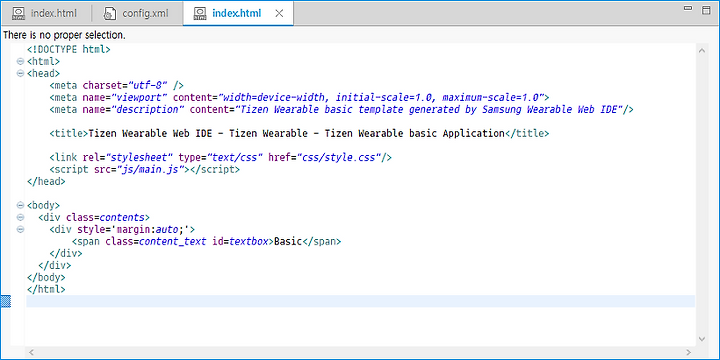
Task: Click the "textbox" id value
Action: [x=248, y=241]
